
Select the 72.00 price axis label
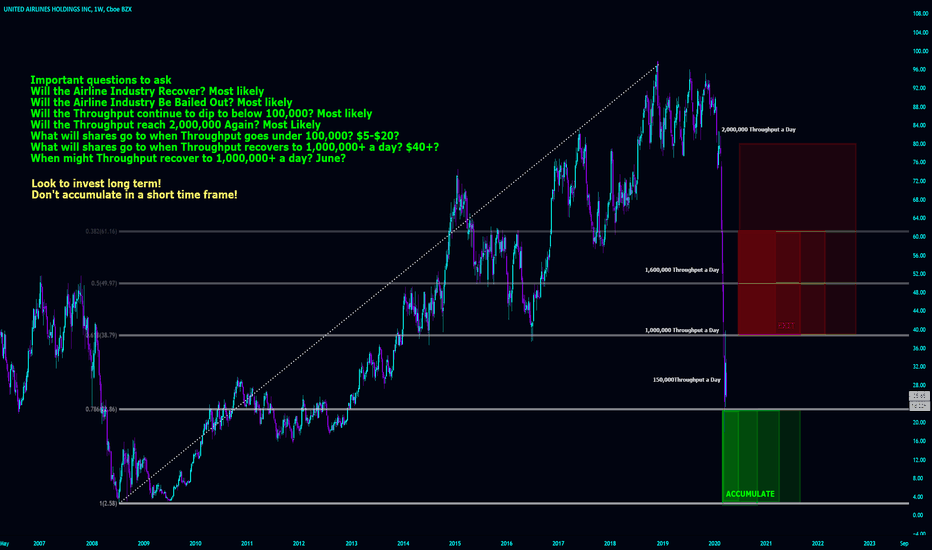point(921,181)
